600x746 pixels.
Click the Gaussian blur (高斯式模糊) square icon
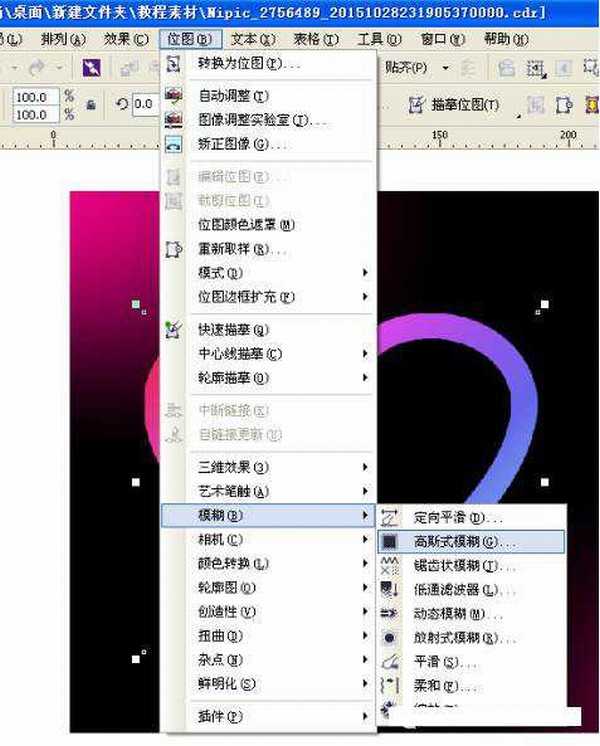coord(390,542)
